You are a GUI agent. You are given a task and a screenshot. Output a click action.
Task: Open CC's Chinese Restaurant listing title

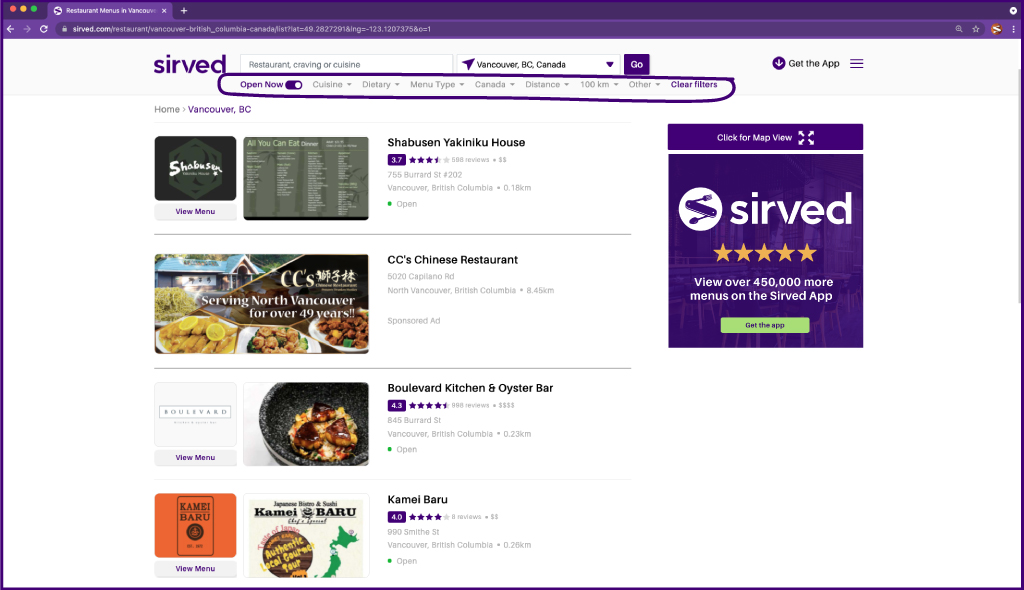click(453, 259)
